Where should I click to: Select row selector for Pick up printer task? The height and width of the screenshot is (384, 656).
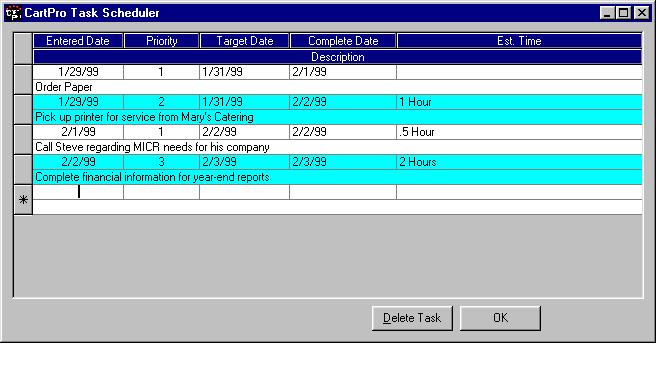23,110
